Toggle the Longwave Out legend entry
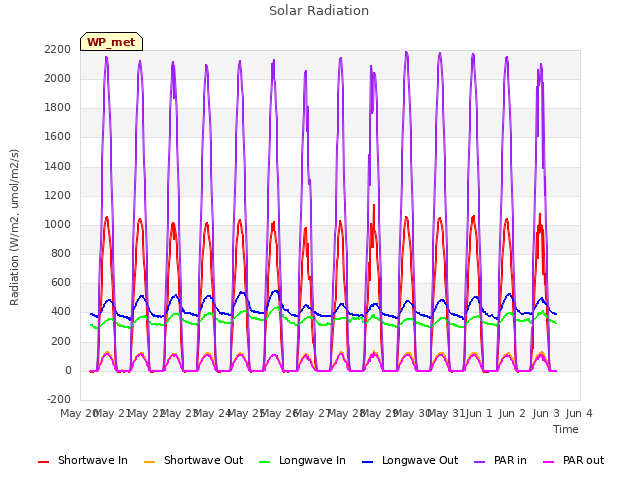 coord(410,460)
